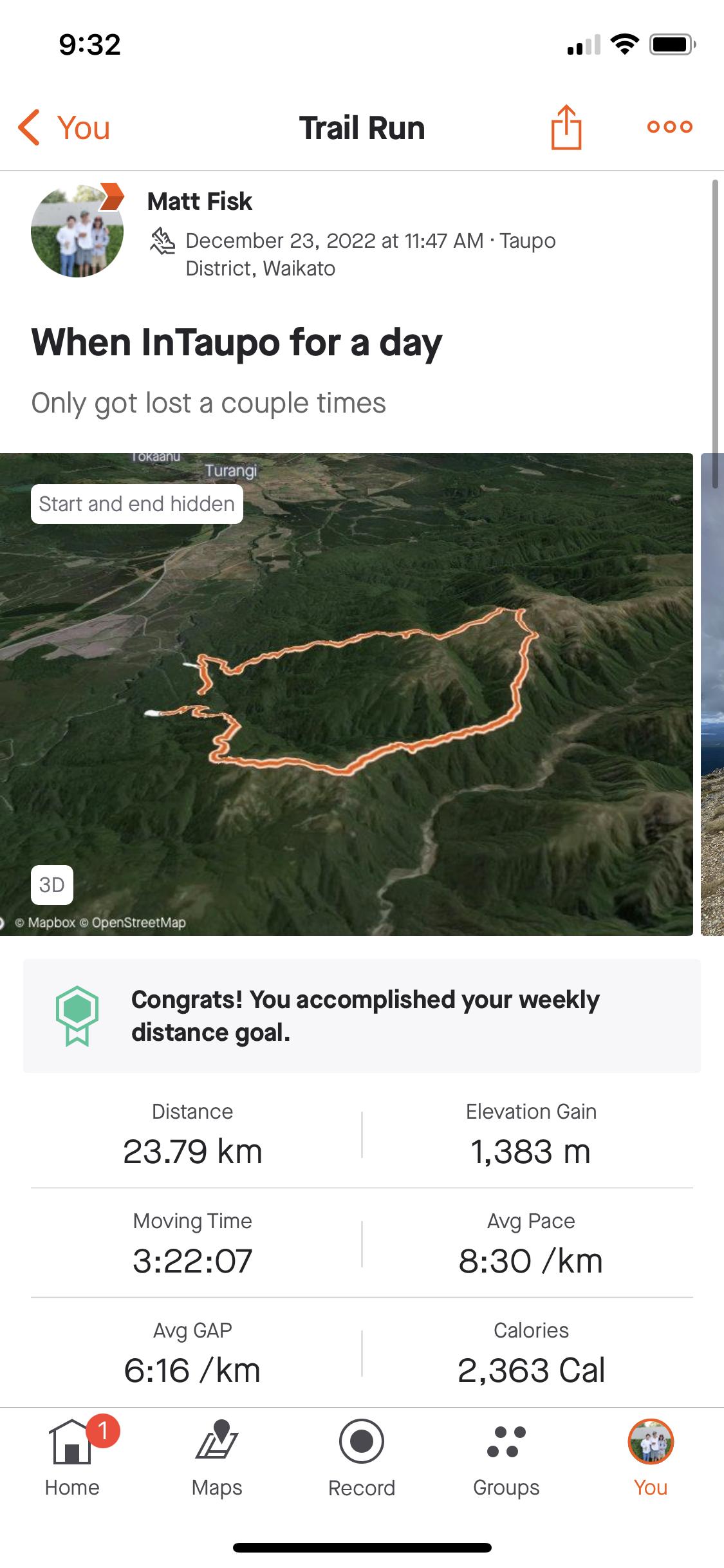Select the You profile tab
The height and width of the screenshot is (1568, 724).
click(651, 1452)
